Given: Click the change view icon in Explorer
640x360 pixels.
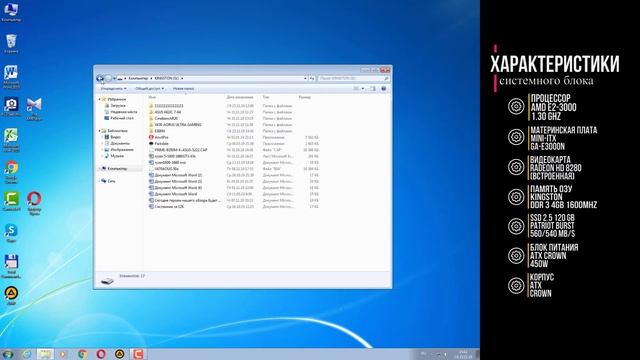Looking at the screenshot, I should point(356,89).
